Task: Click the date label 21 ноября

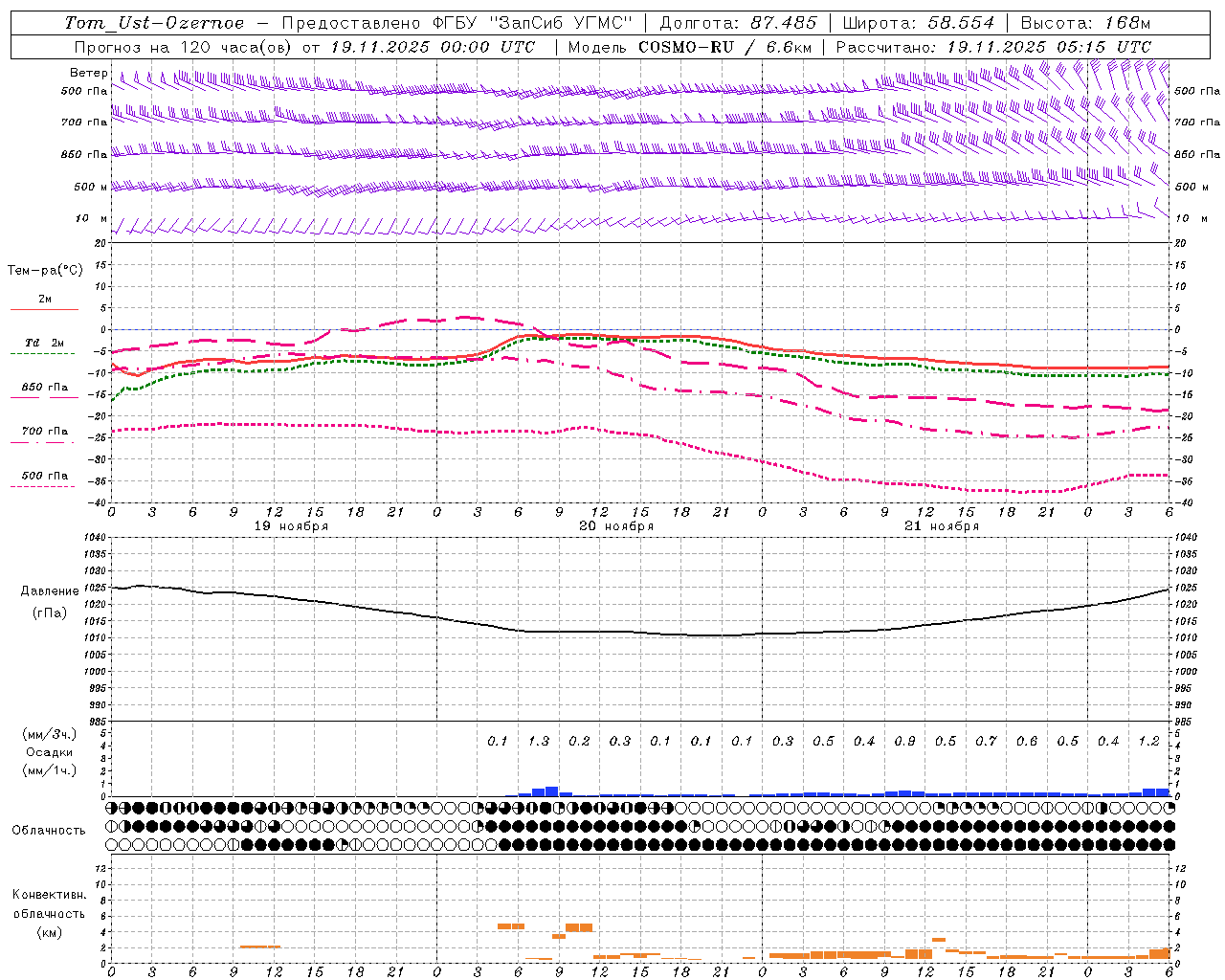Action: [942, 526]
